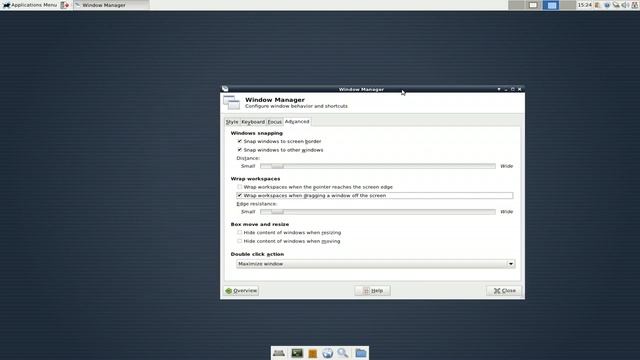
Task: Roll up window using title bar arrow
Action: [499, 89]
